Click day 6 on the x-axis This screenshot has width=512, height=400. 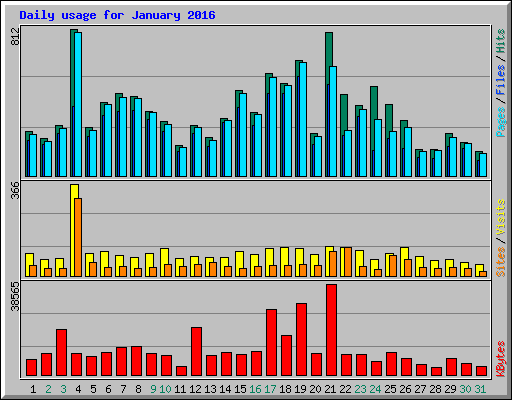tap(108, 389)
